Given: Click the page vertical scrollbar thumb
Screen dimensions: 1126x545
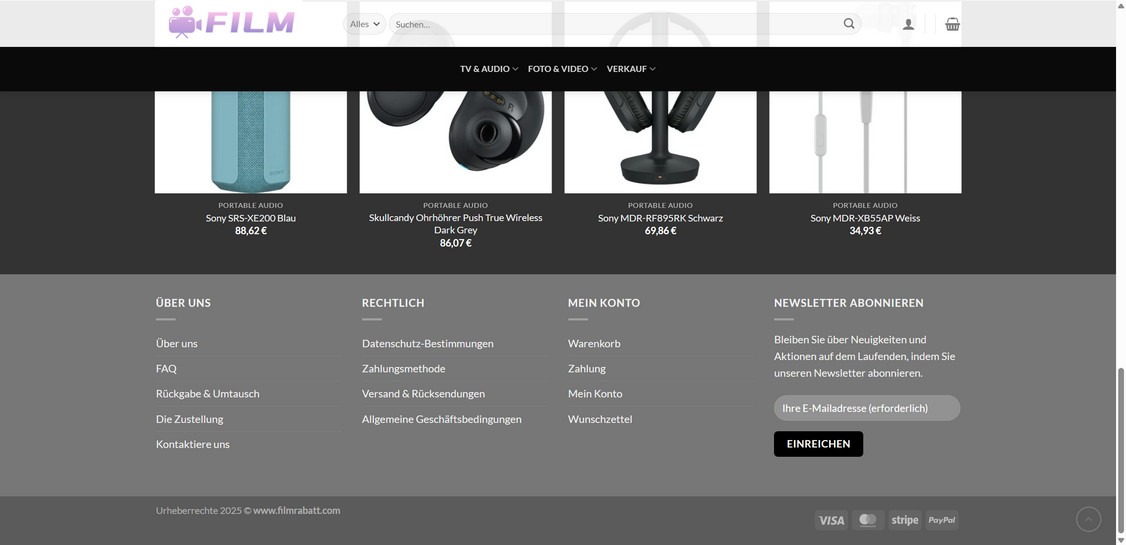Looking at the screenshot, I should (1121, 450).
